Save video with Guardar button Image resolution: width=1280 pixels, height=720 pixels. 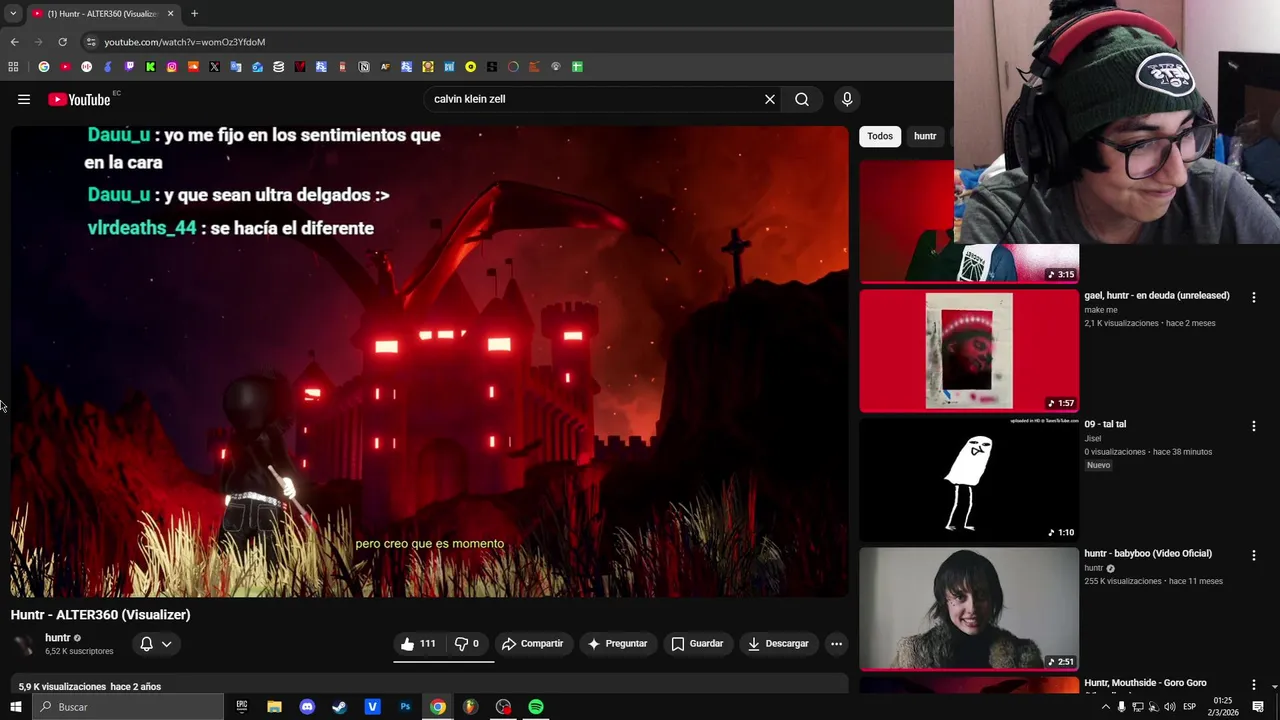(x=697, y=644)
